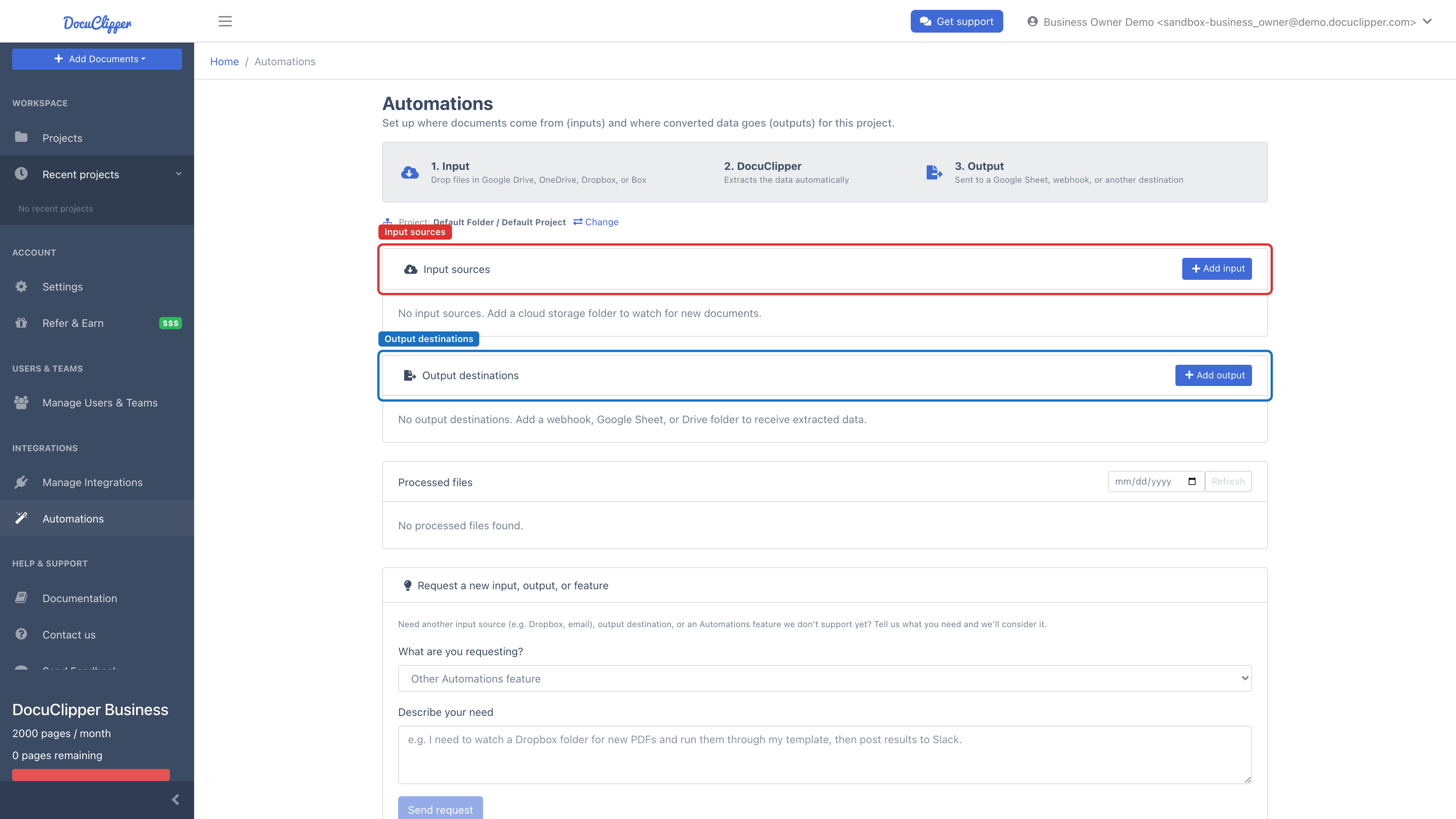The width and height of the screenshot is (1456, 819).
Task: Open the account dropdown chevron
Action: tap(1427, 22)
